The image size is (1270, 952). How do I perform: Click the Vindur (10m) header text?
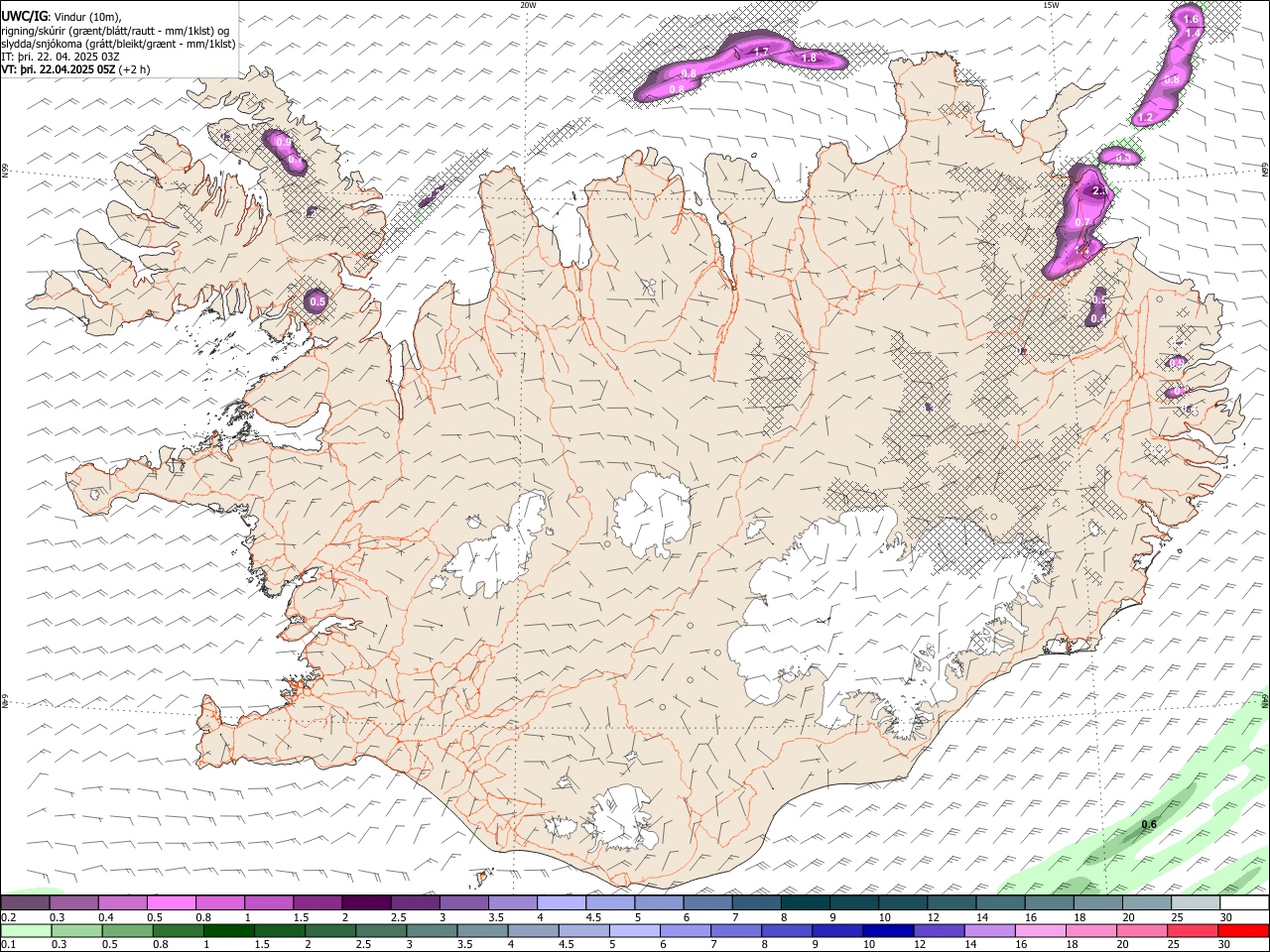(x=87, y=16)
